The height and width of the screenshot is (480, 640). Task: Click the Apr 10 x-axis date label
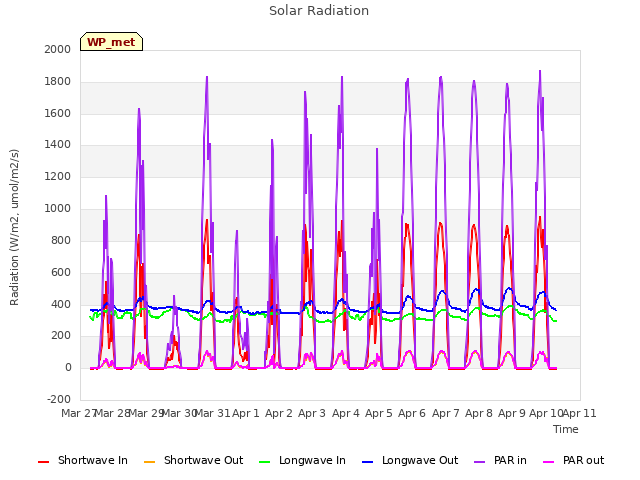(x=546, y=413)
